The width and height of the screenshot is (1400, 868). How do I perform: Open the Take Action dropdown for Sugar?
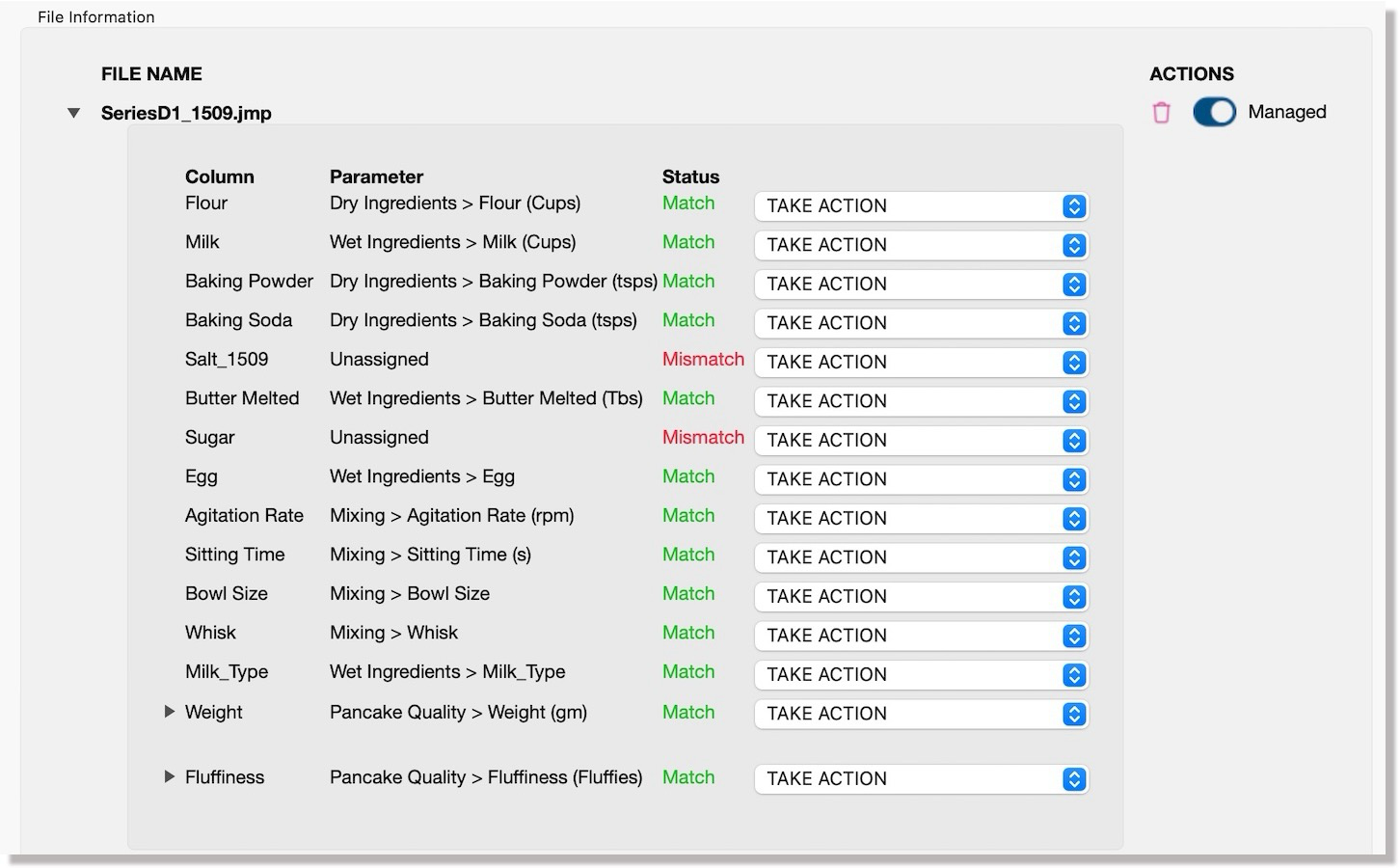click(x=920, y=441)
